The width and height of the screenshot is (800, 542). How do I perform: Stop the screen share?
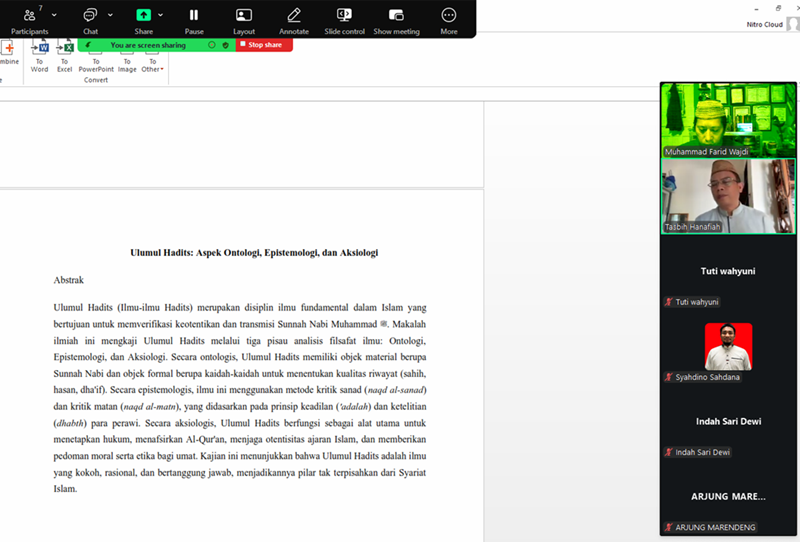[264, 45]
